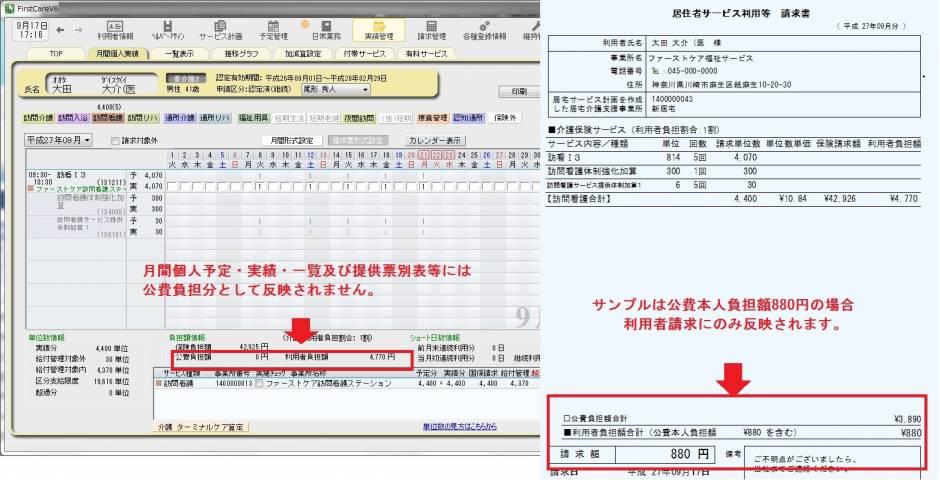940x480 pixels.
Task: Click the 日常業務 toolbar icon
Action: pos(326,29)
